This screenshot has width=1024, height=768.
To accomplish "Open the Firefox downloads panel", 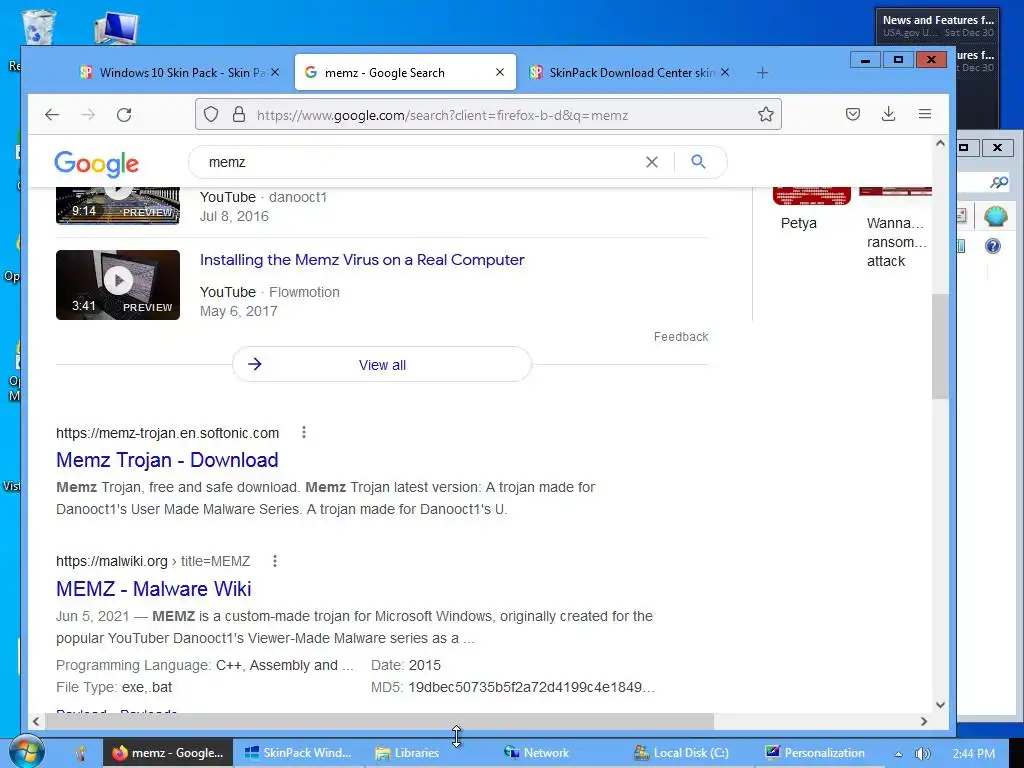I will [888, 114].
